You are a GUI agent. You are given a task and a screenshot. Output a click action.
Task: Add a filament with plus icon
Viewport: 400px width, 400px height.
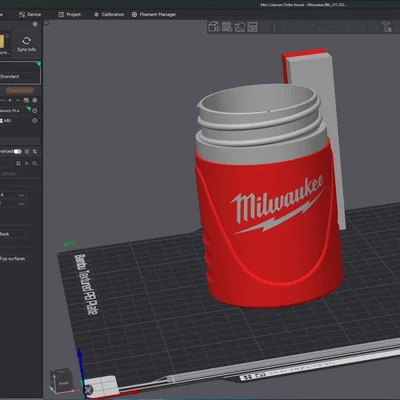[x=10, y=100]
